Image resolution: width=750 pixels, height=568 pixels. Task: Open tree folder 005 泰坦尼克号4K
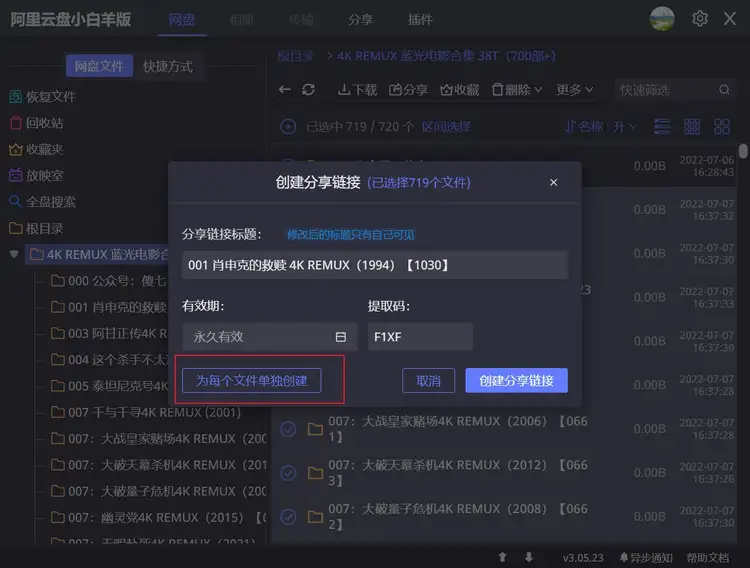point(109,386)
